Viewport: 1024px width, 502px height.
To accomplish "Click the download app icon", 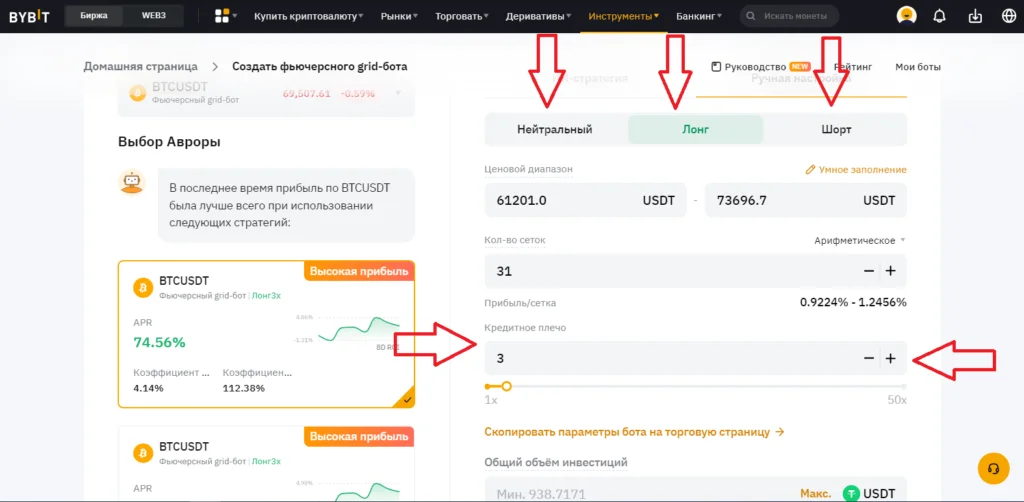I will [x=974, y=16].
